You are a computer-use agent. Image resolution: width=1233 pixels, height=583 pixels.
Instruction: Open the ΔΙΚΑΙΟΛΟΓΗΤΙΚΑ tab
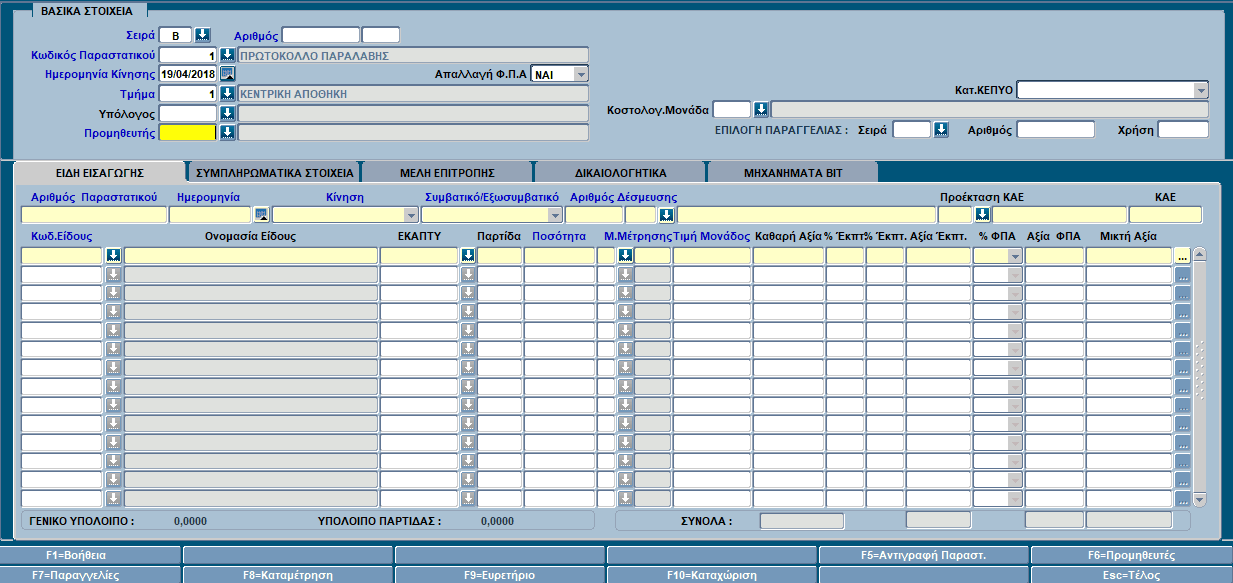coord(620,172)
